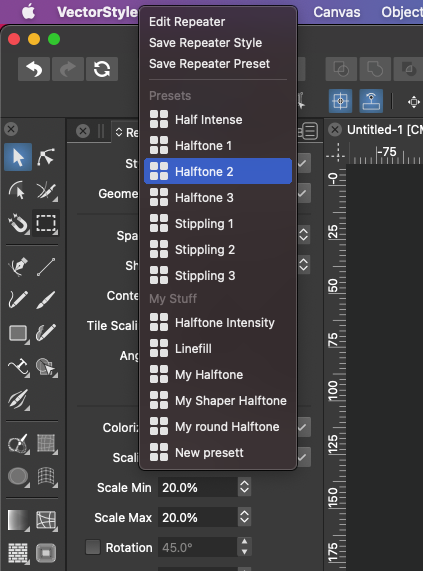Image resolution: width=423 pixels, height=571 pixels.
Task: Pick the Half Intense preset
Action: pos(218,119)
